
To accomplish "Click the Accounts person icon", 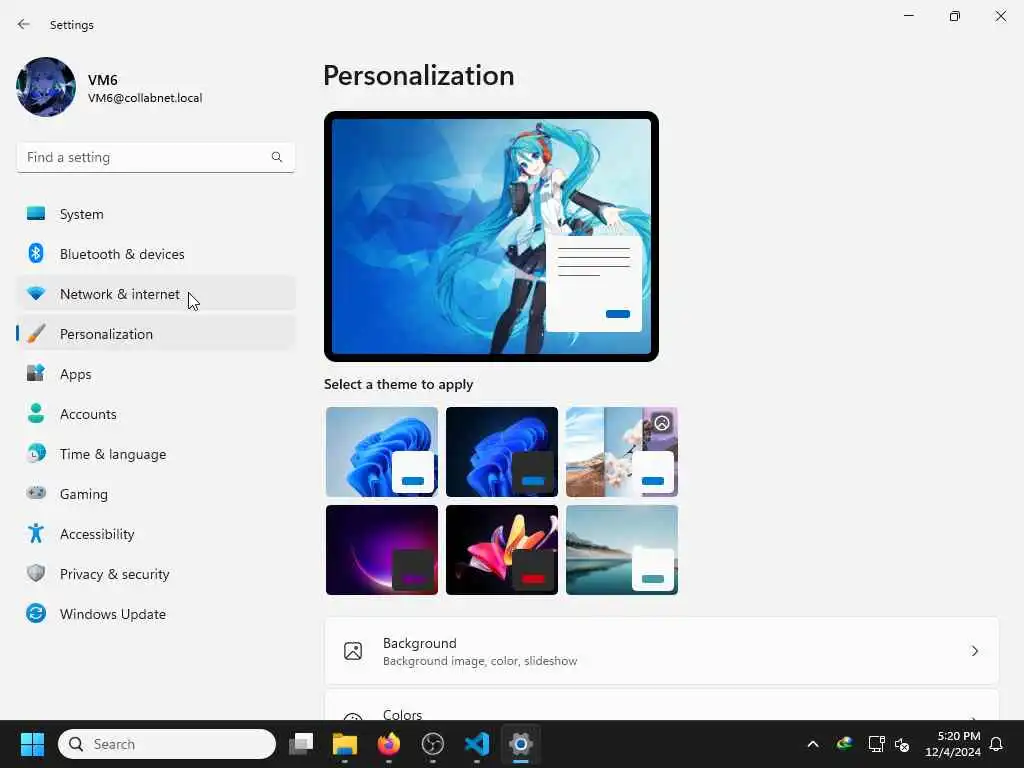I will click(x=36, y=413).
